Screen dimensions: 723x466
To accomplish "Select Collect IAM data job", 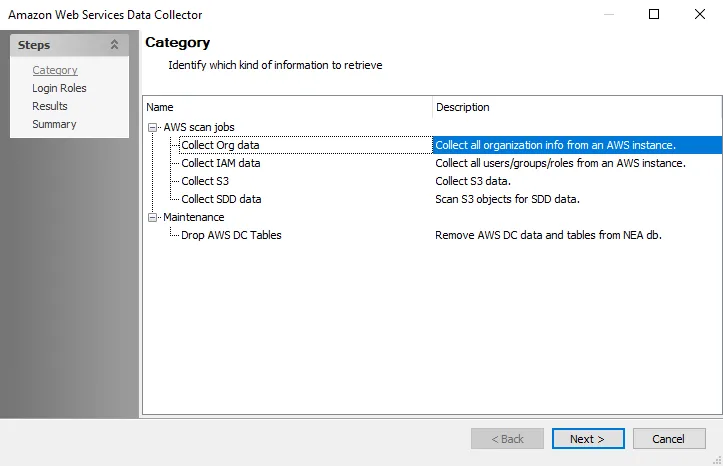I will [x=220, y=163].
